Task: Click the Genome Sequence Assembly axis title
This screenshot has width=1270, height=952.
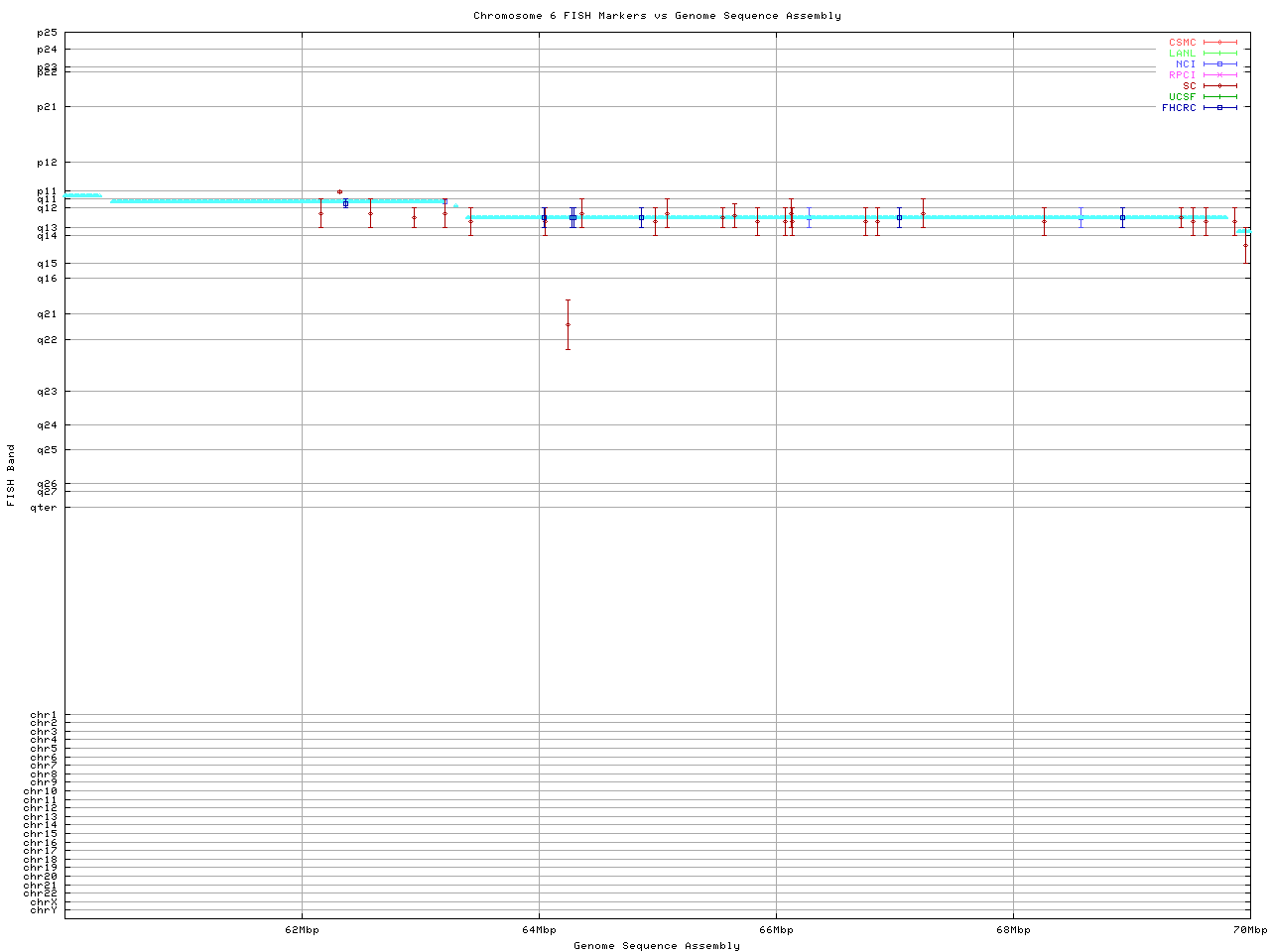Action: tap(657, 946)
